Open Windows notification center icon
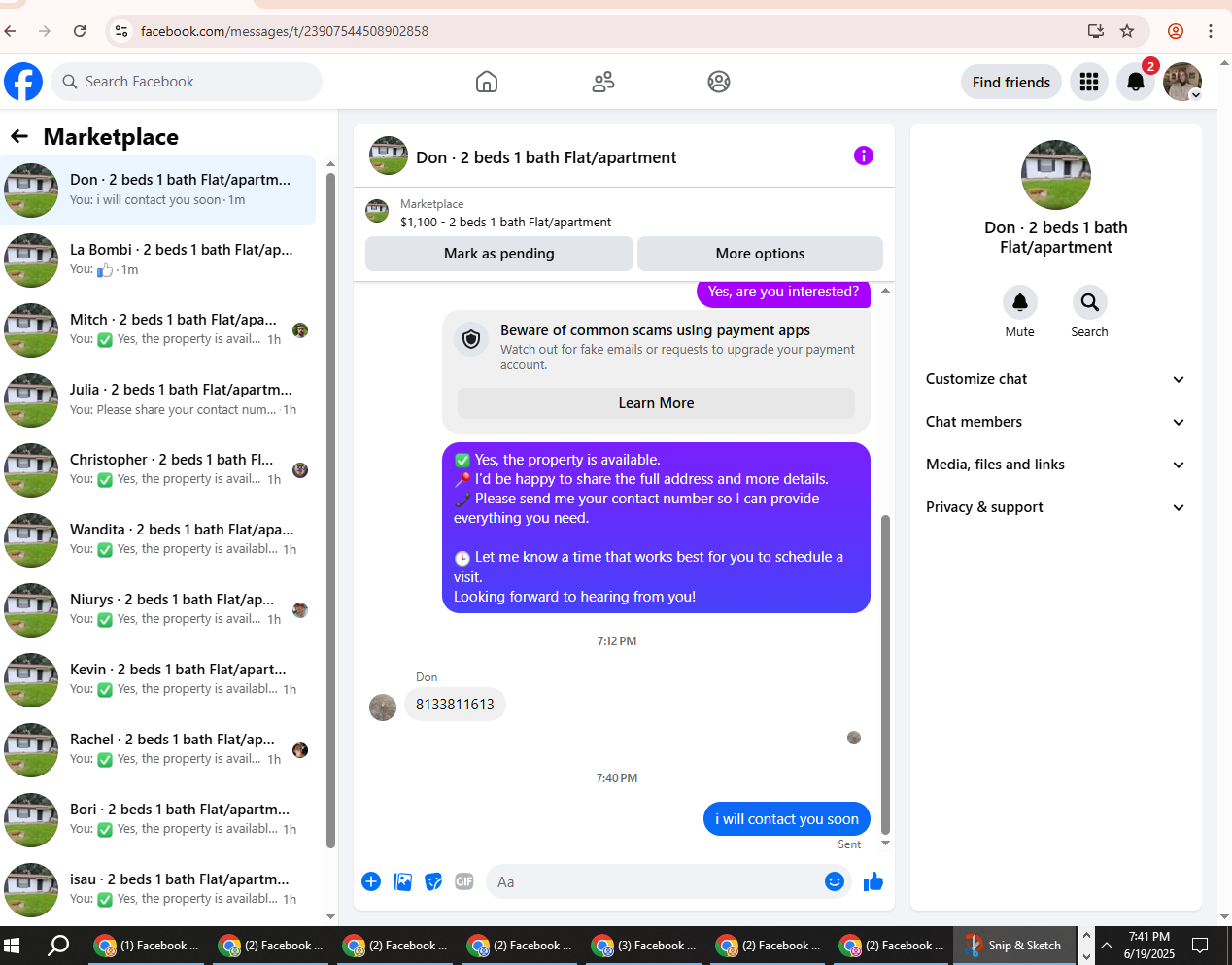Viewport: 1232px width, 965px height. pos(1200,945)
